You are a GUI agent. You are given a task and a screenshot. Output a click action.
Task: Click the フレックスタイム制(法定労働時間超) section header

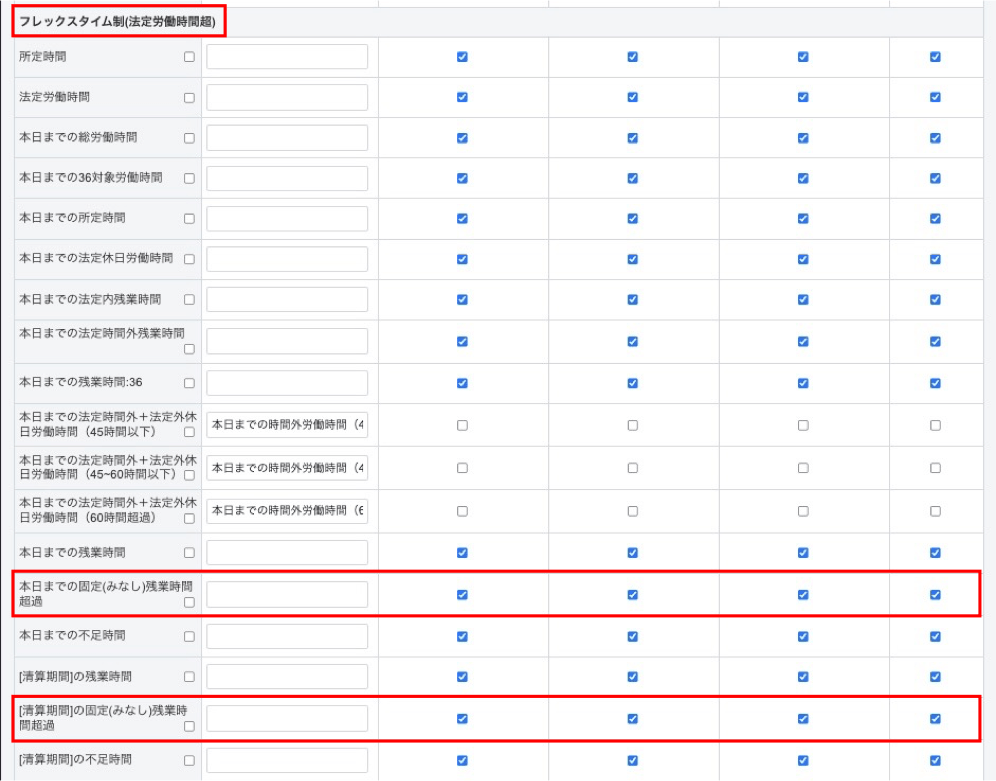[117, 21]
